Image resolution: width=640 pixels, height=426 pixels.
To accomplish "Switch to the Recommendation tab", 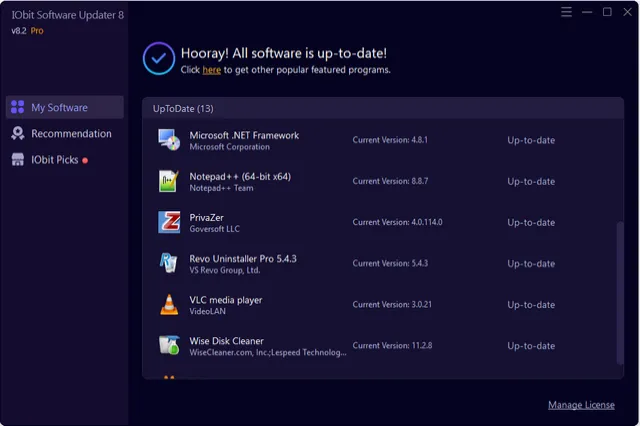I will (70, 134).
